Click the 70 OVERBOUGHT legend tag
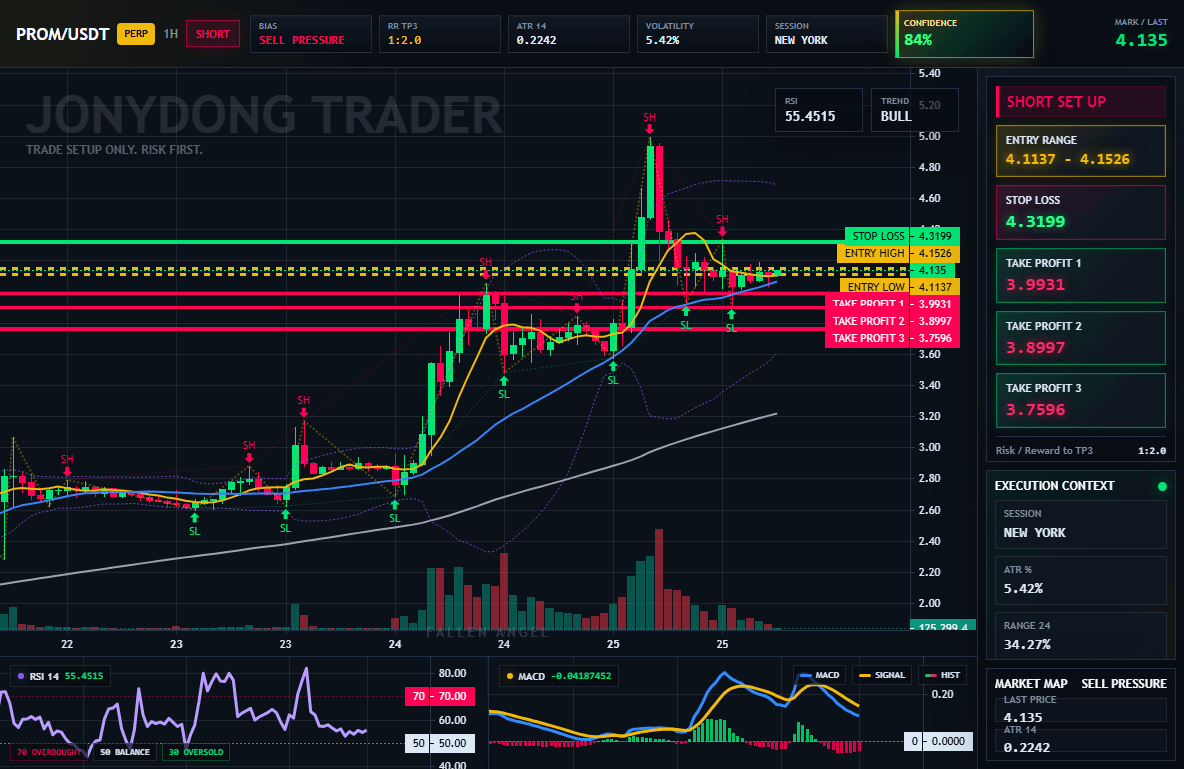This screenshot has width=1184, height=769. click(x=49, y=752)
